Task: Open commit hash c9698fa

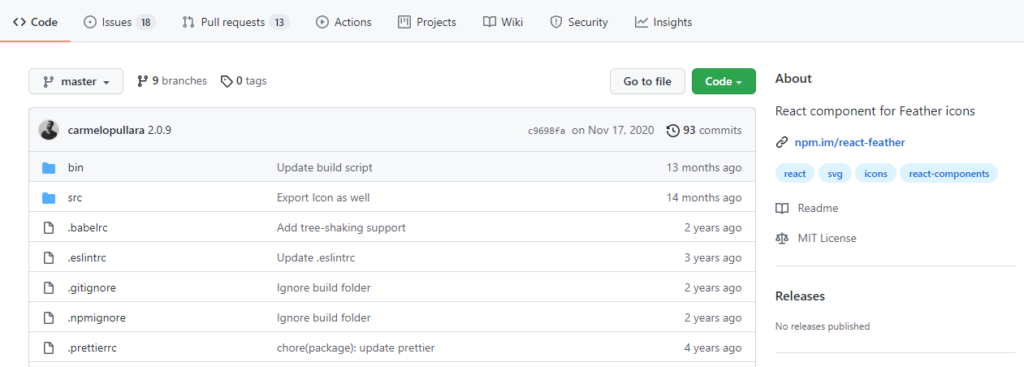Action: click(547, 131)
